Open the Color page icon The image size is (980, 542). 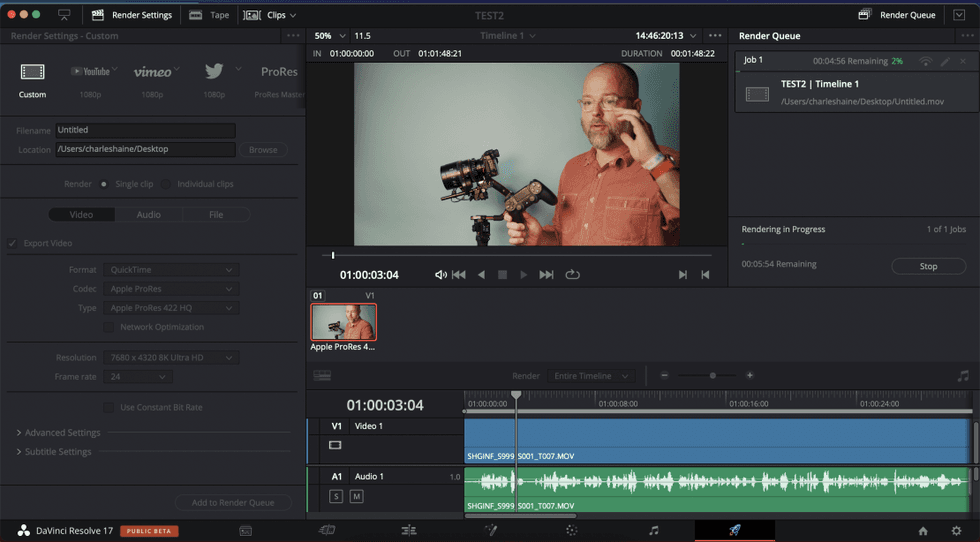click(x=571, y=530)
